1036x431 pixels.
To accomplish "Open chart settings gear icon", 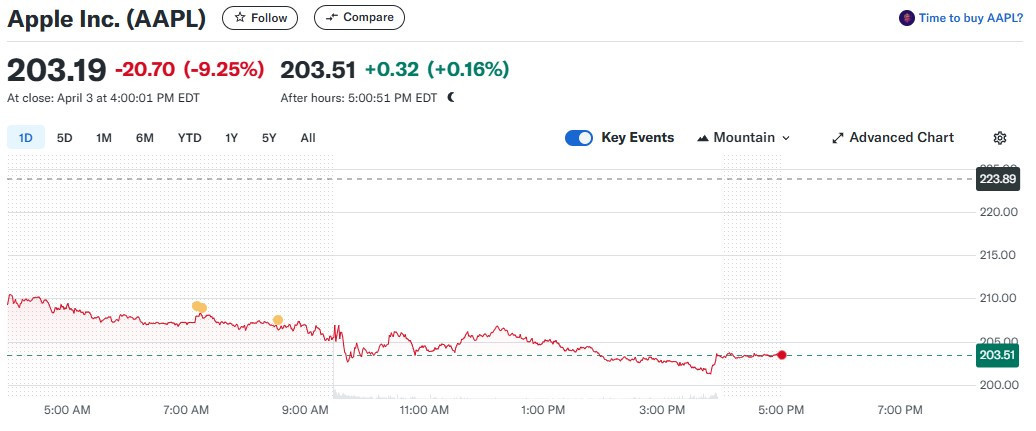I will coord(1000,138).
